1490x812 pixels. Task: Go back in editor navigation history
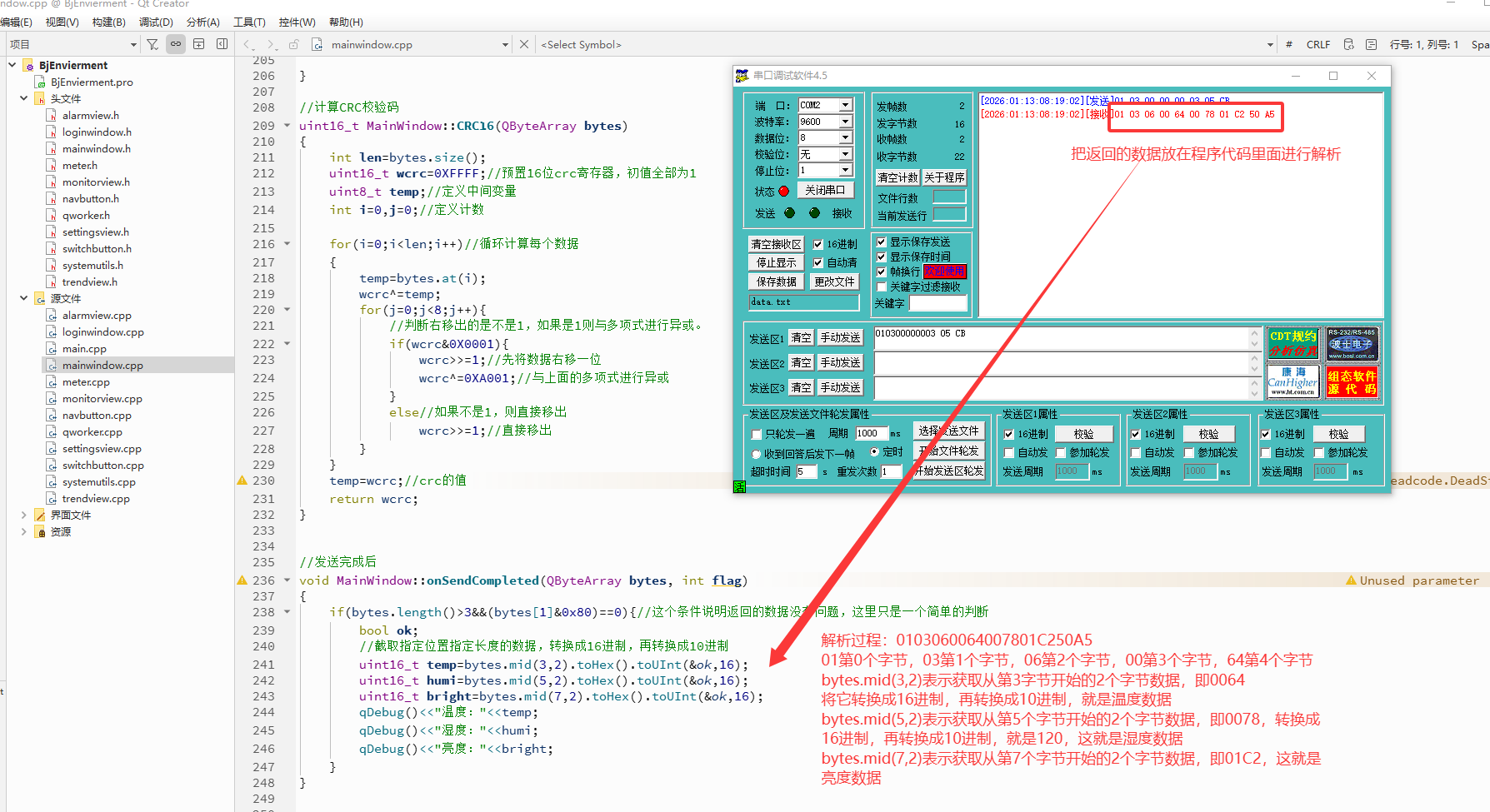247,45
